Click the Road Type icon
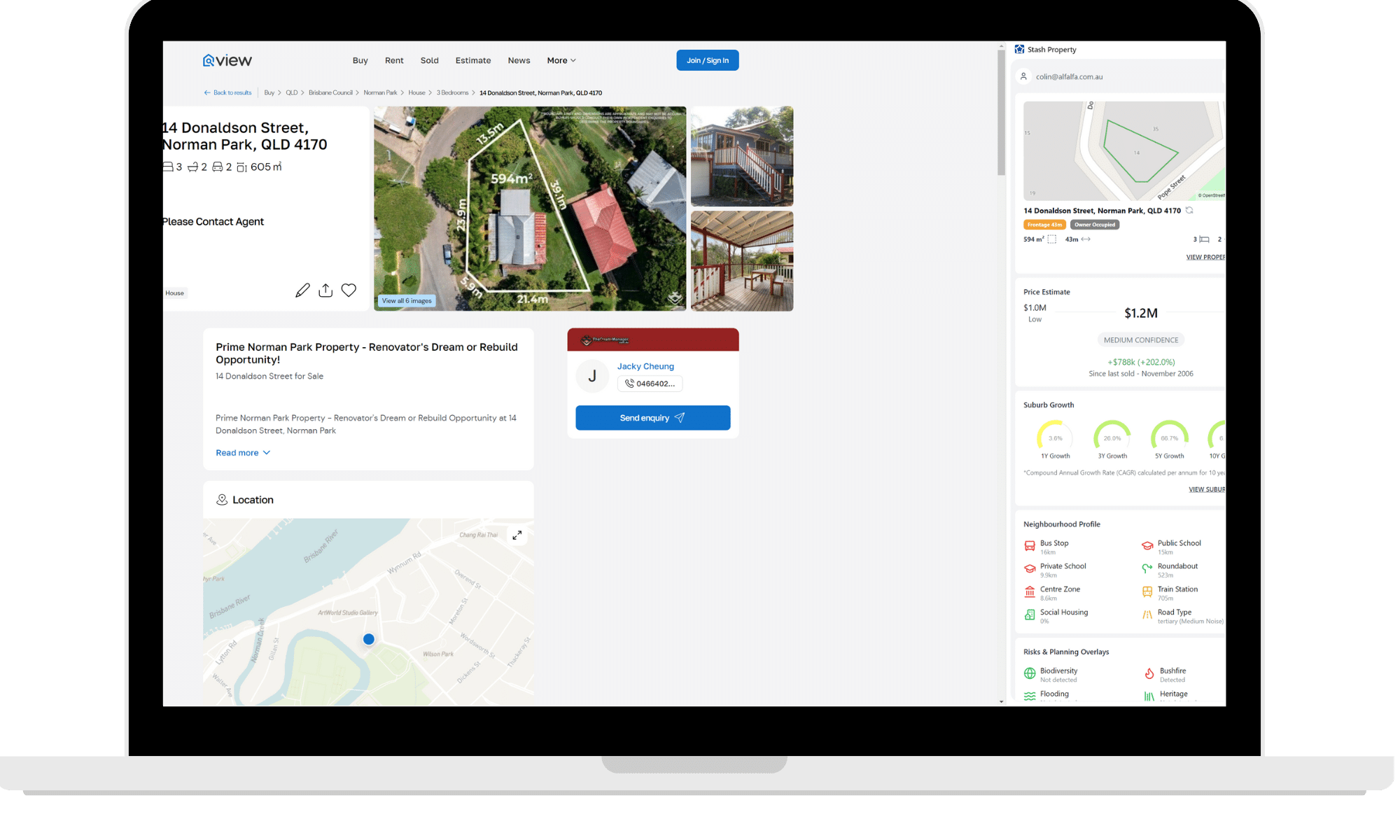This screenshot has width=1400, height=840. pyautogui.click(x=1147, y=615)
